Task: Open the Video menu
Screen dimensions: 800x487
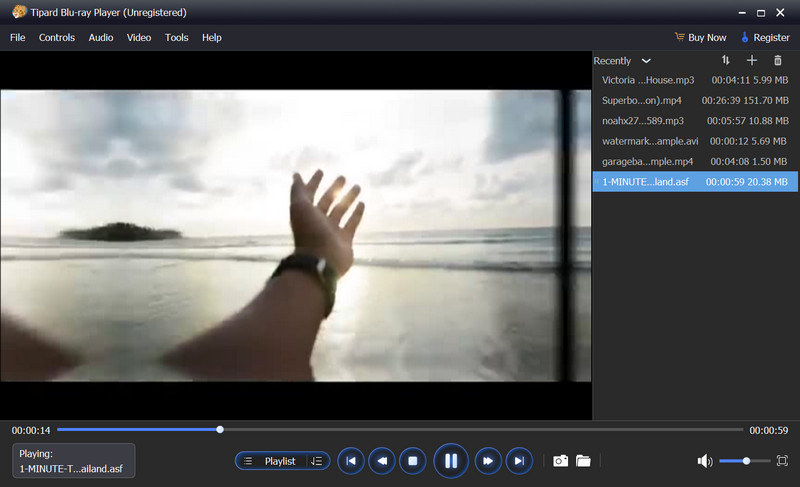Action: click(139, 37)
